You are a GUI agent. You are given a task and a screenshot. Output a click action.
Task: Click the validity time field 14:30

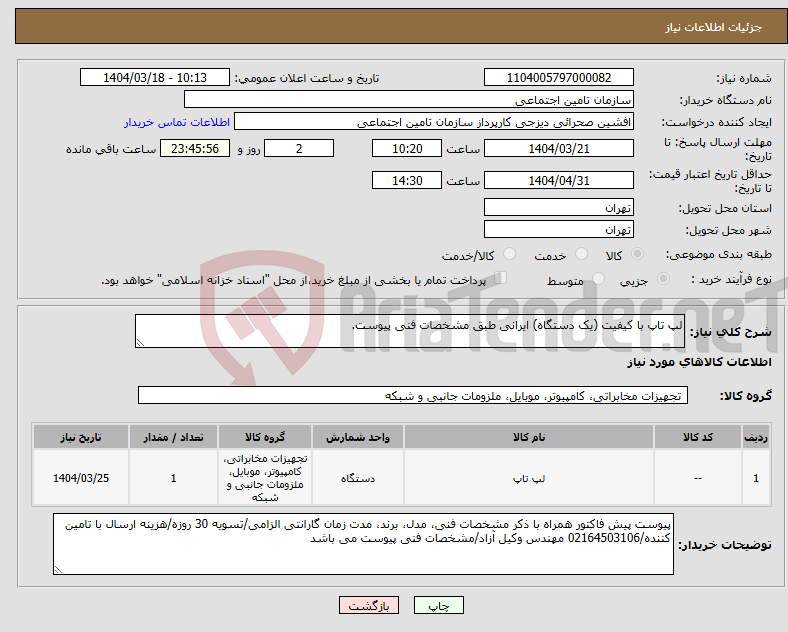[x=407, y=180]
